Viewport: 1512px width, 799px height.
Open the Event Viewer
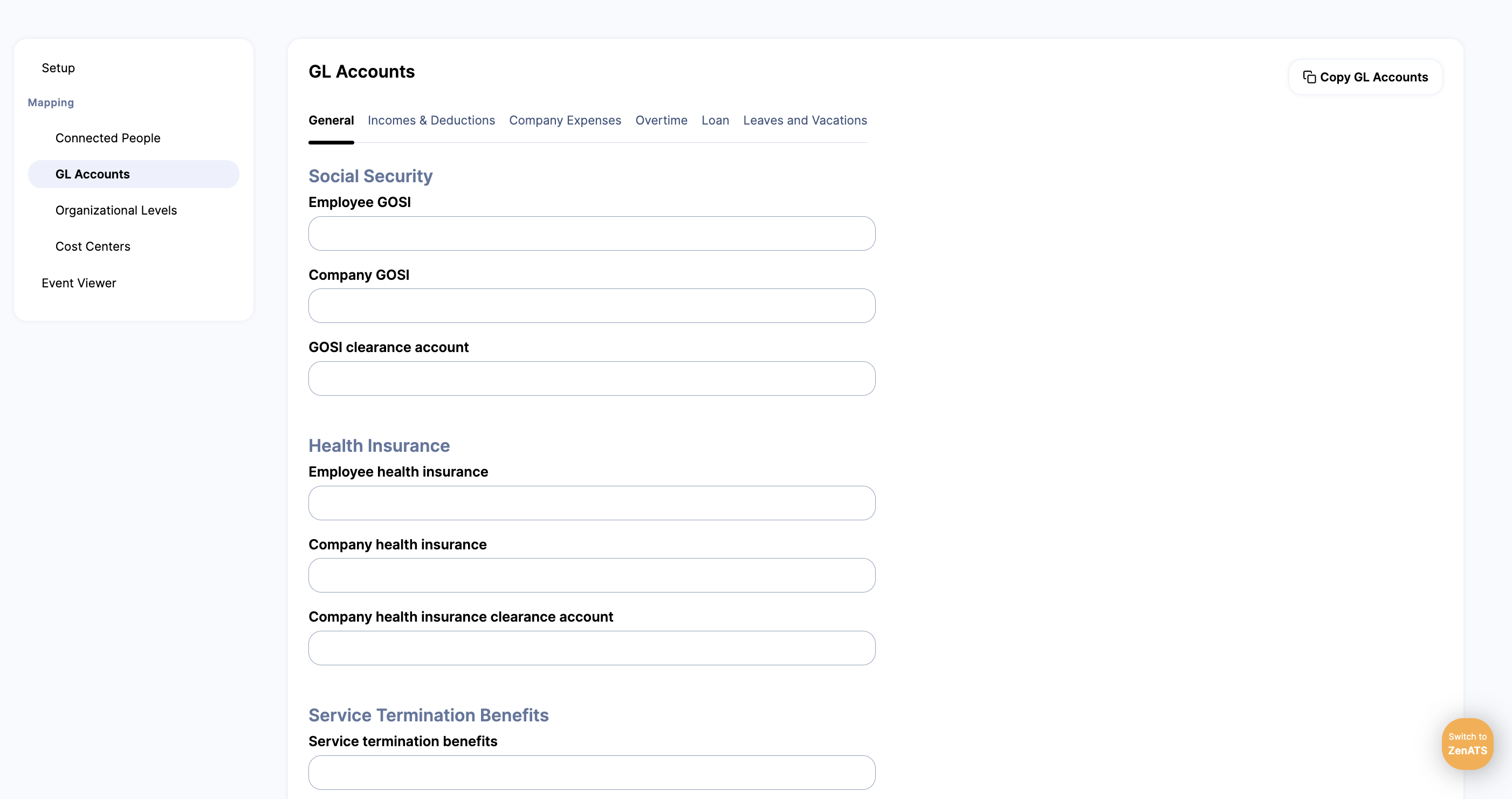tap(79, 283)
